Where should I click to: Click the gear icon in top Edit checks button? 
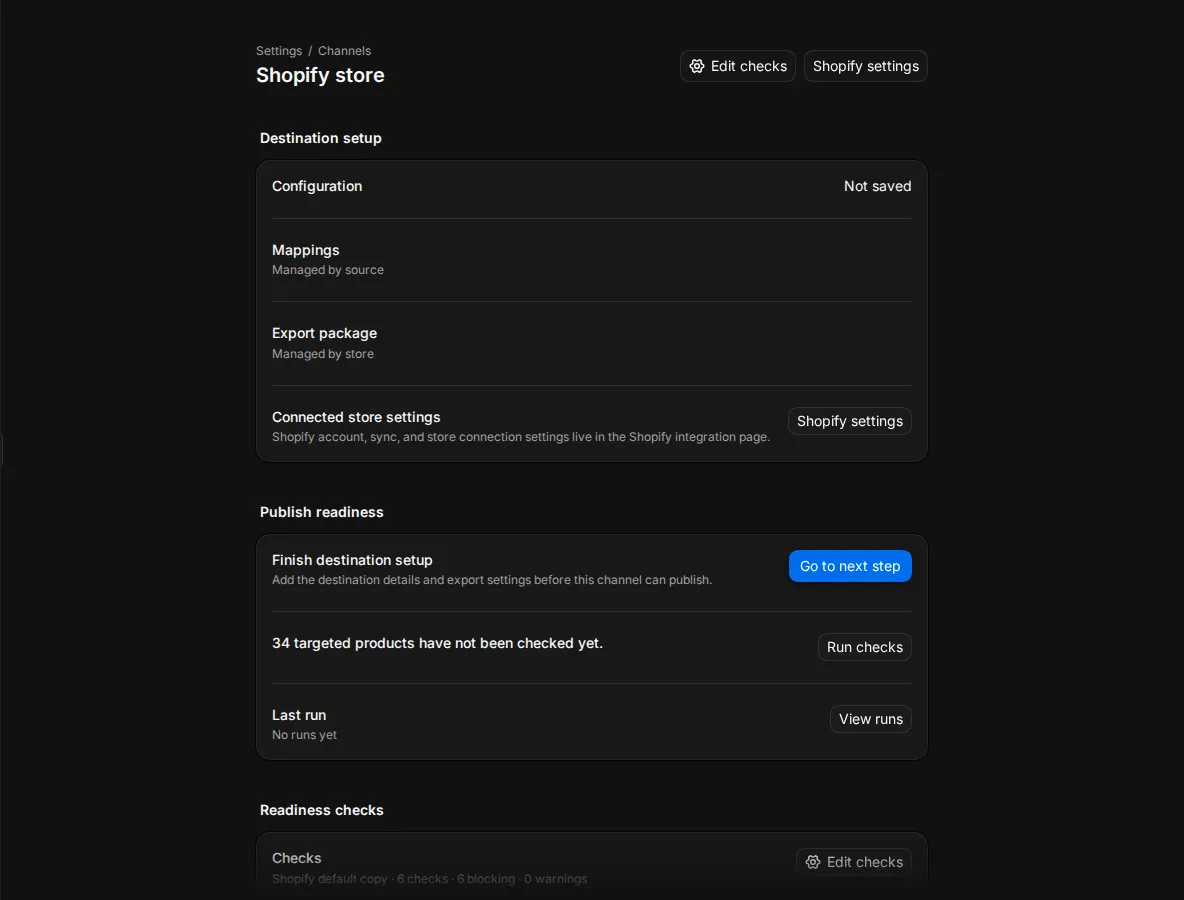click(x=696, y=66)
